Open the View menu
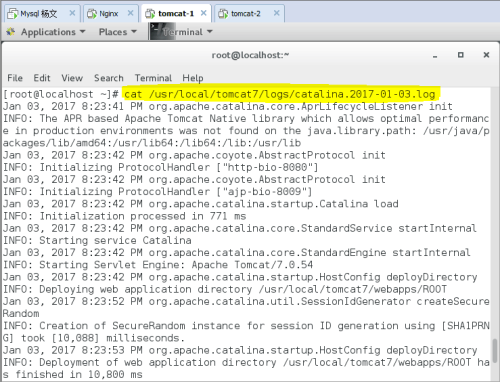The height and width of the screenshot is (382, 500). pos(72,78)
